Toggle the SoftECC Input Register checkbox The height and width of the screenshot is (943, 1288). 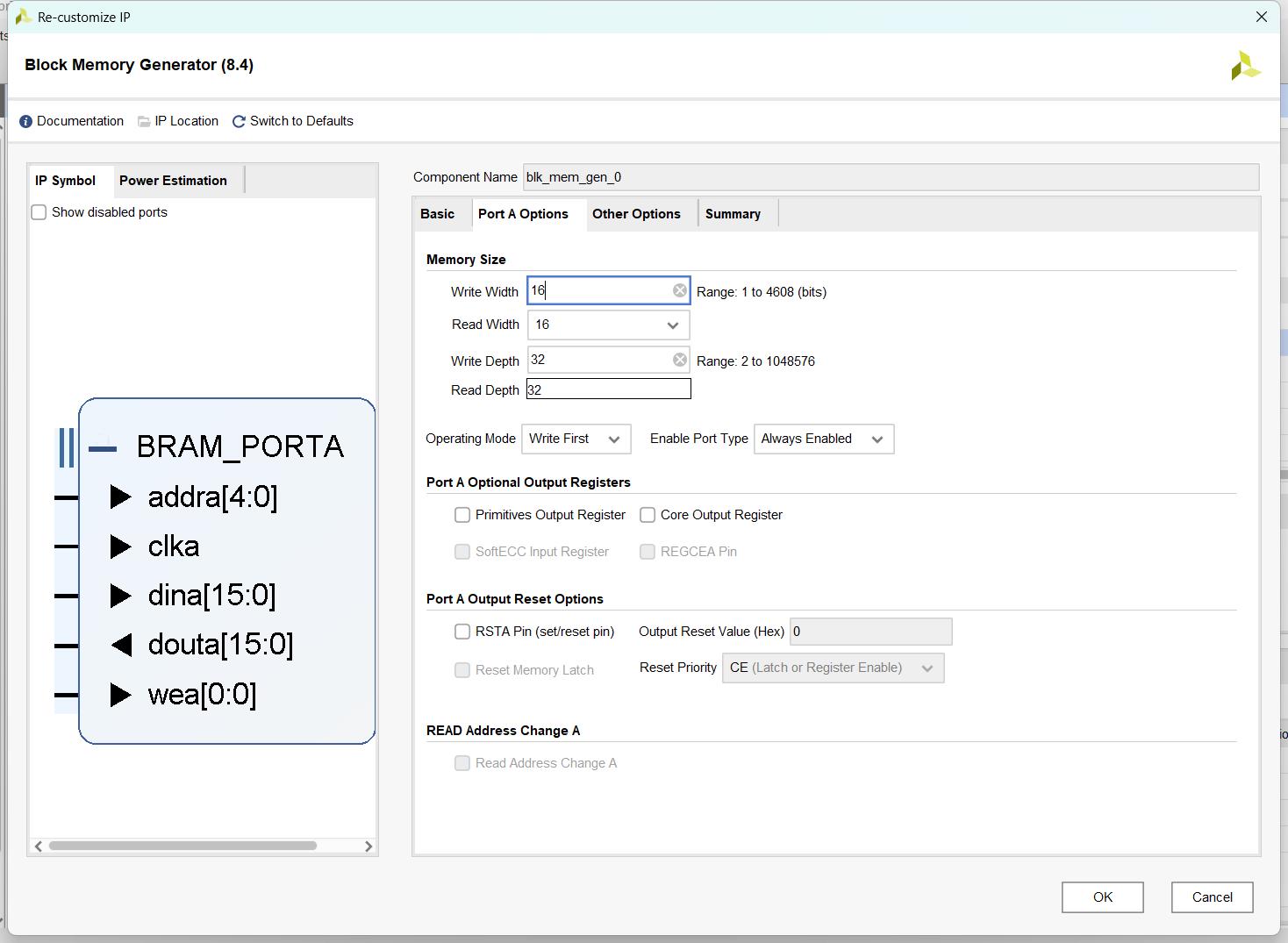[x=462, y=552]
